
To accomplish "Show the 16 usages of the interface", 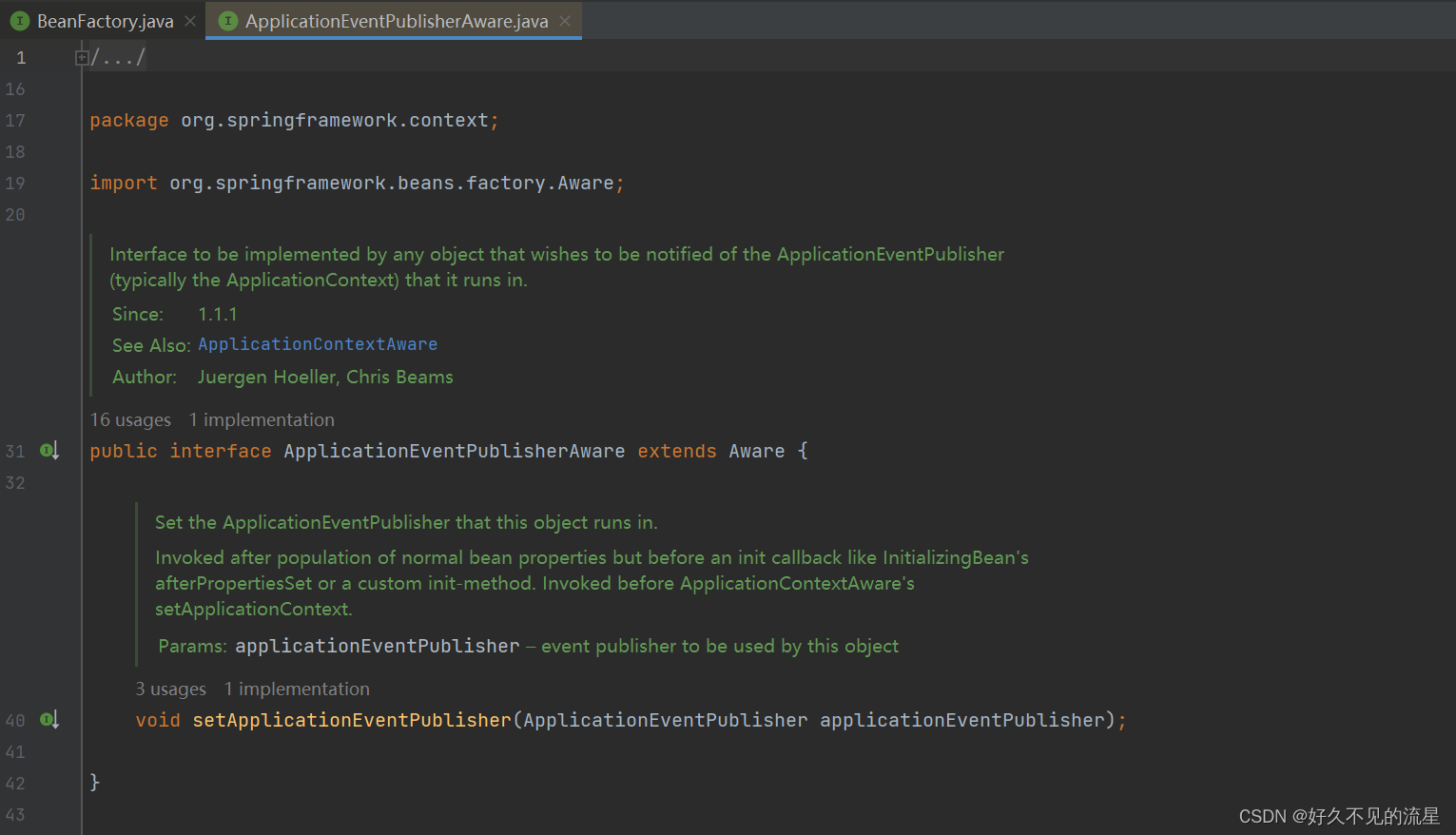I will [x=130, y=419].
